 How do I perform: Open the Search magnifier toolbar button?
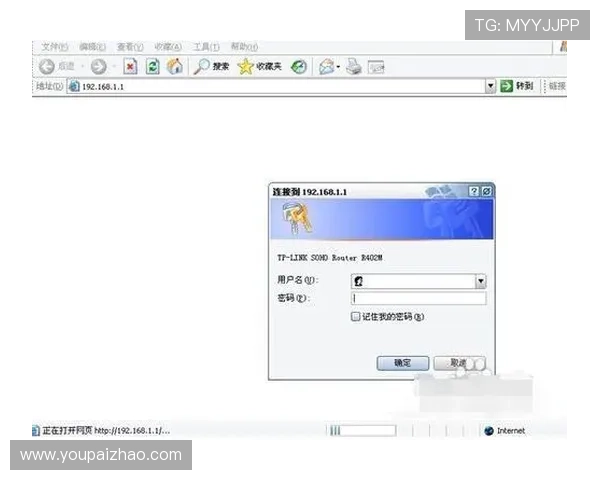coord(211,67)
